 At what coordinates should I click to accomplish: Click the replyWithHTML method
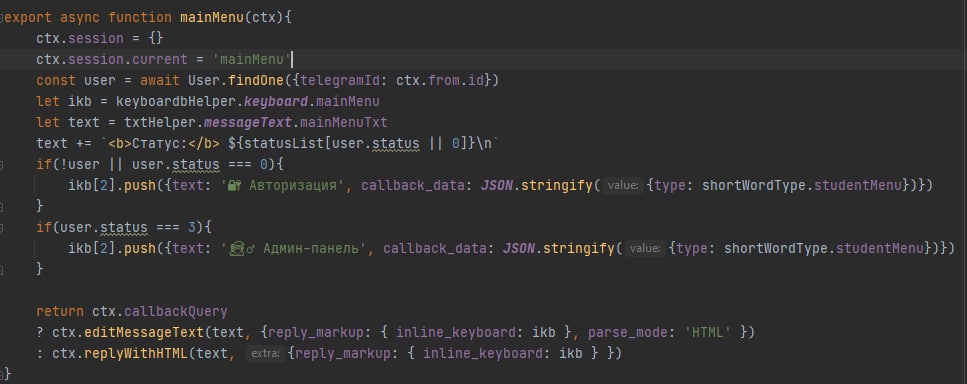pyautogui.click(x=136, y=353)
